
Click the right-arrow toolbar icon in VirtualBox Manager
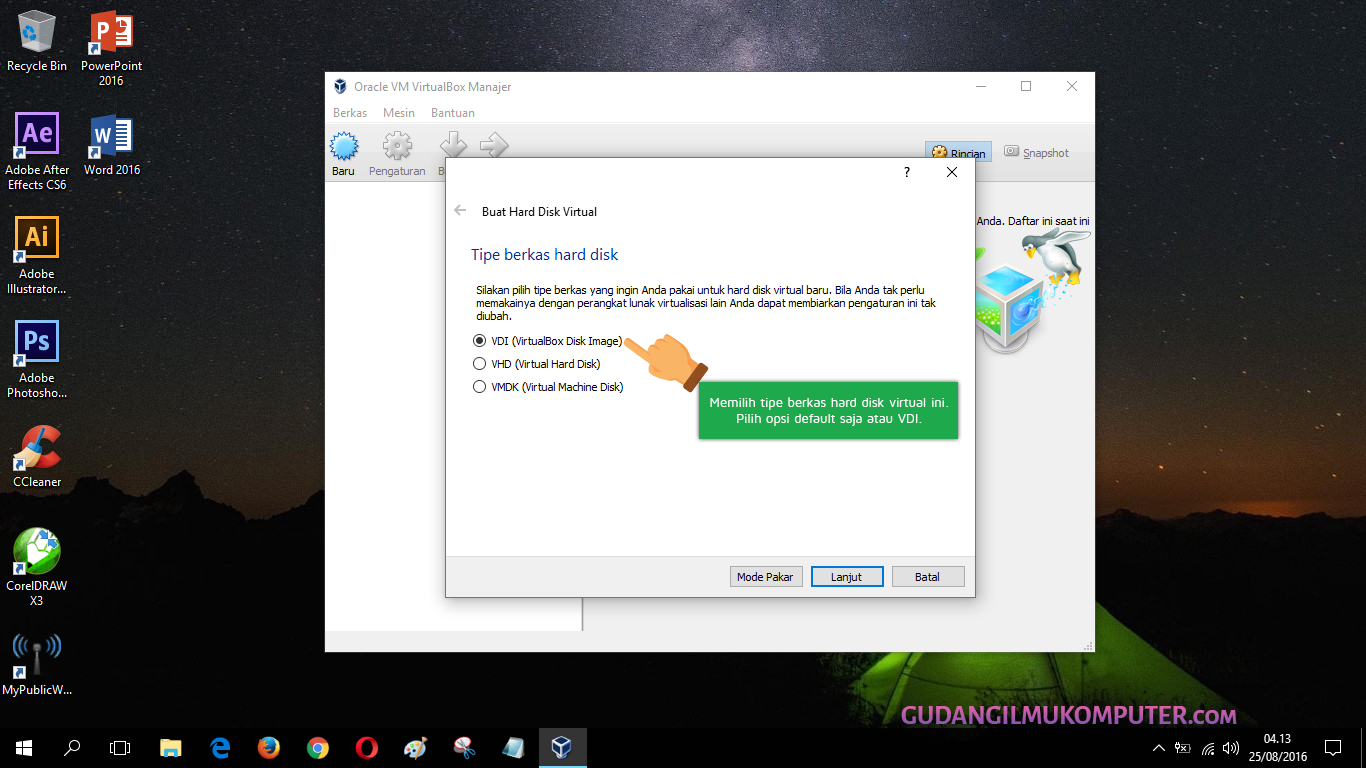494,146
